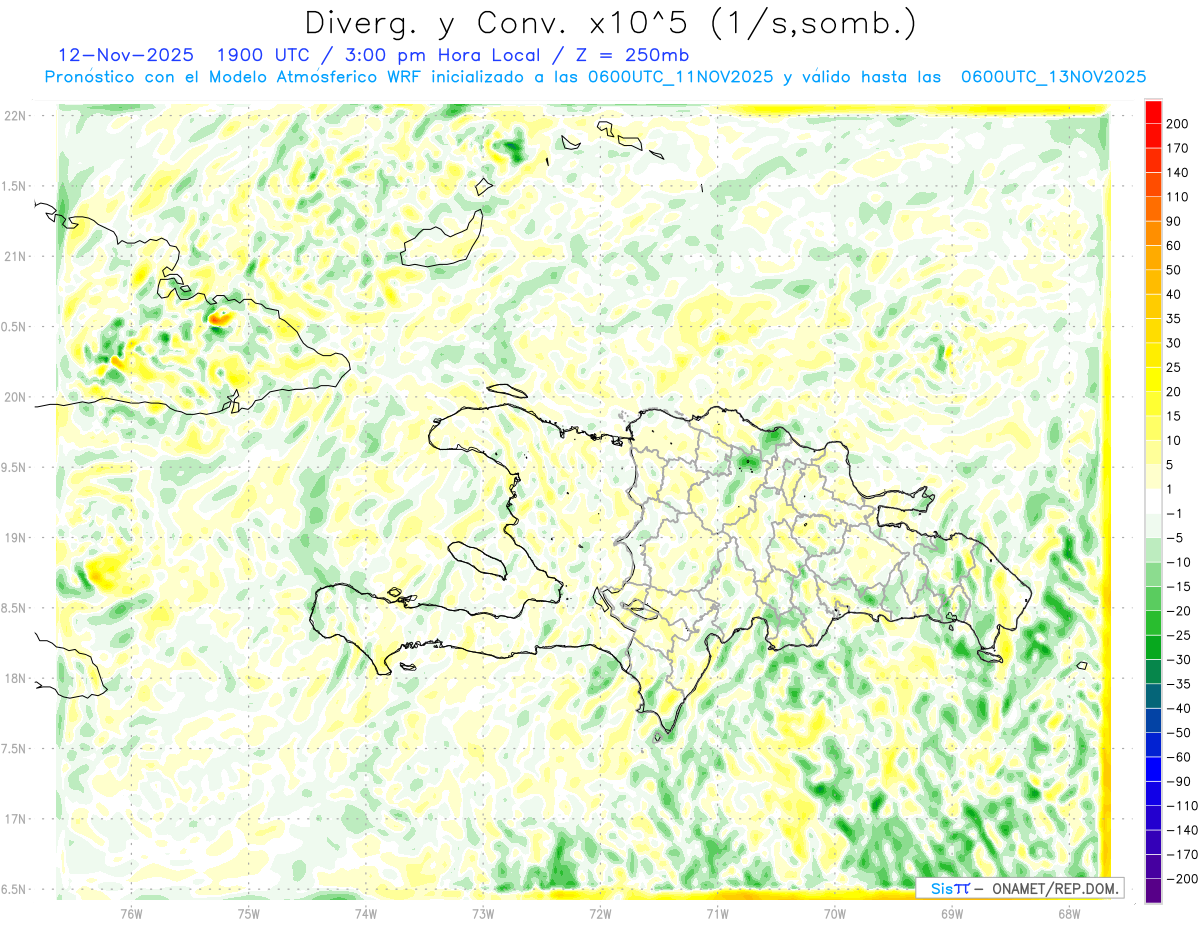Click the positive '20' colorbar label
This screenshot has width=1200, height=927.
click(1174, 392)
